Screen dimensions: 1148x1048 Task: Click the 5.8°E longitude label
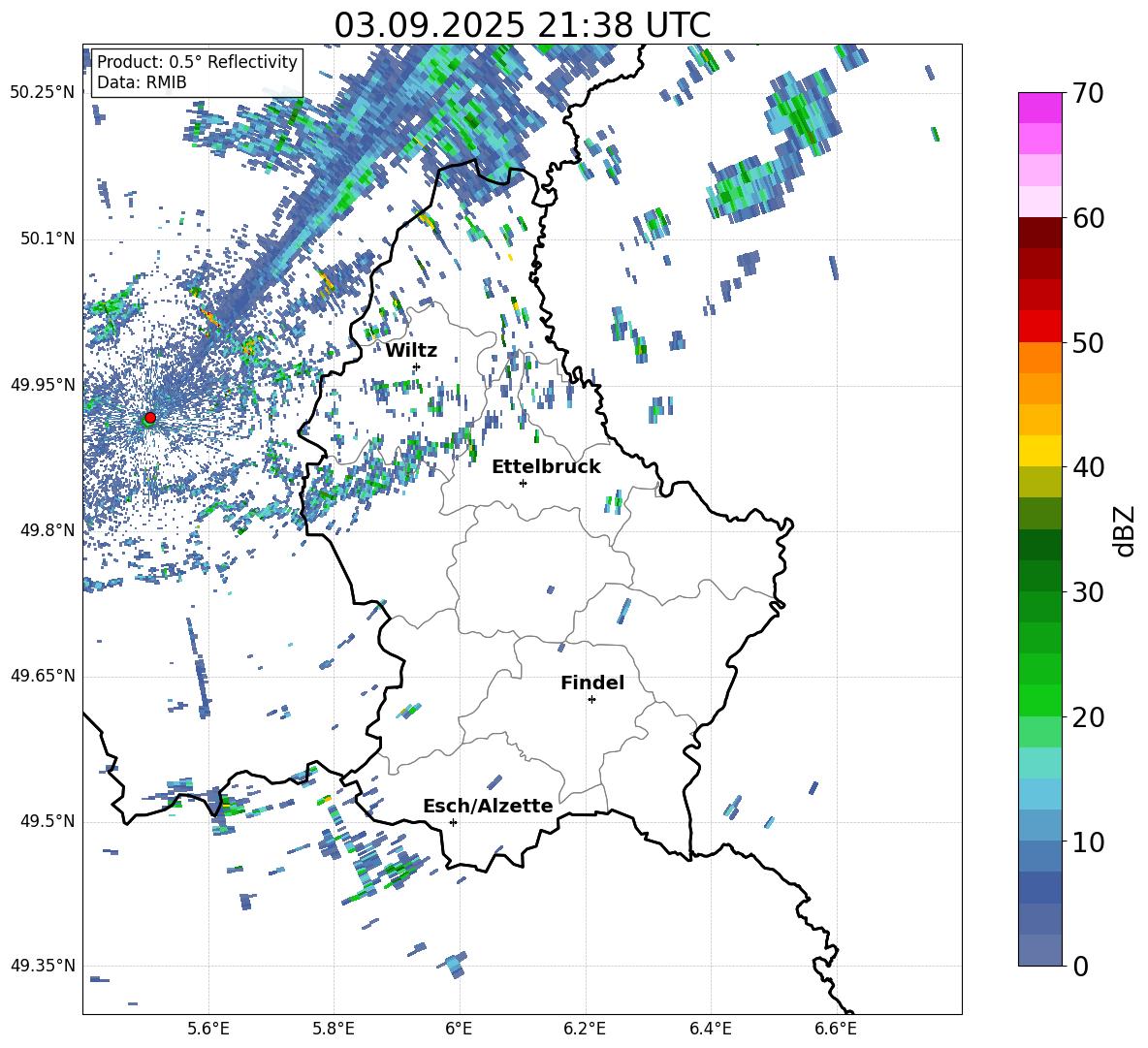pyautogui.click(x=334, y=1030)
